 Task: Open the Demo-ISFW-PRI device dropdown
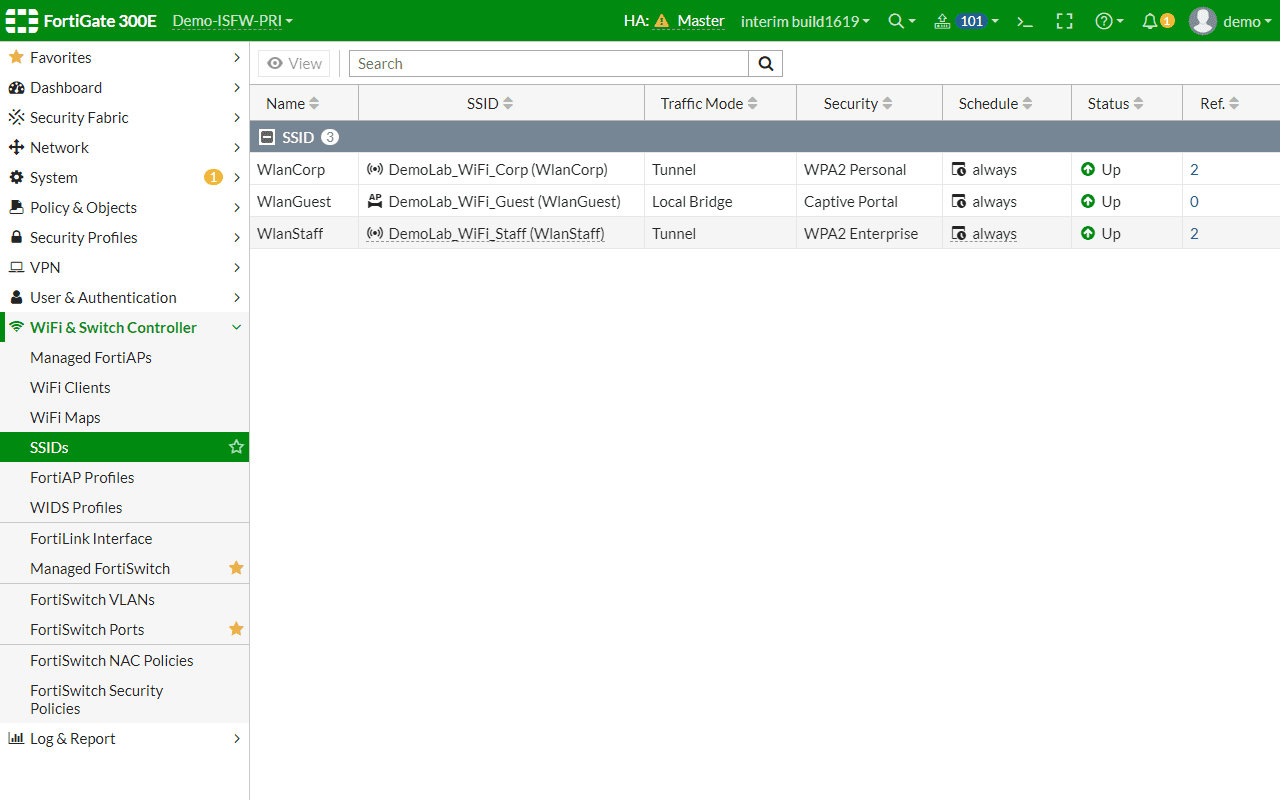pyautogui.click(x=232, y=21)
